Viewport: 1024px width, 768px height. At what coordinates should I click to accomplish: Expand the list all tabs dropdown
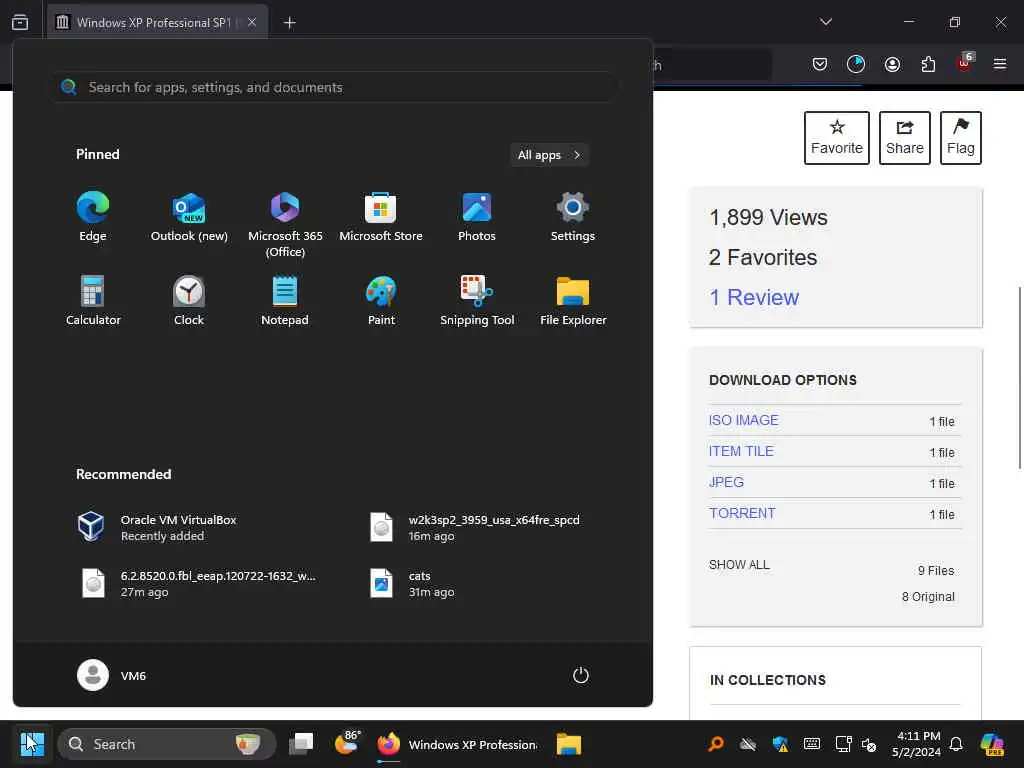click(x=825, y=22)
